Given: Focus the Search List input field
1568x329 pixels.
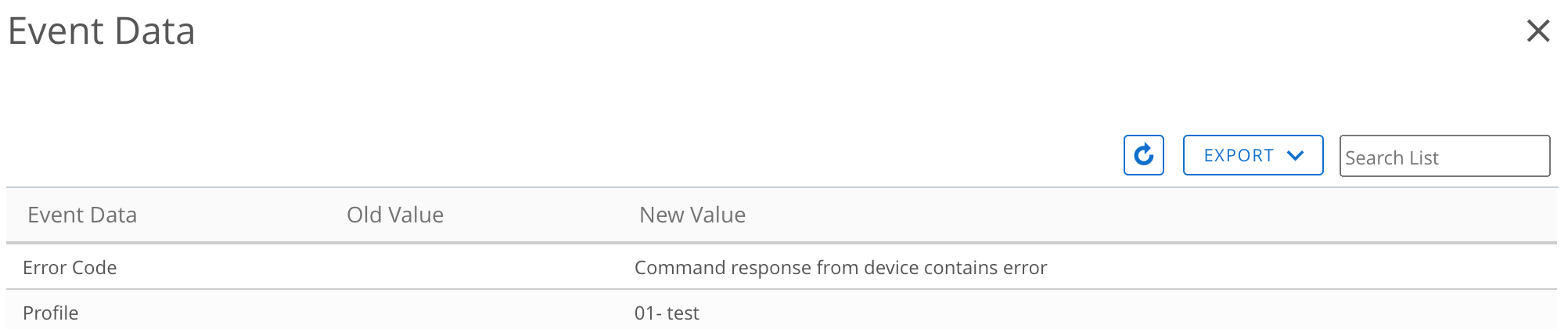Looking at the screenshot, I should [1444, 157].
